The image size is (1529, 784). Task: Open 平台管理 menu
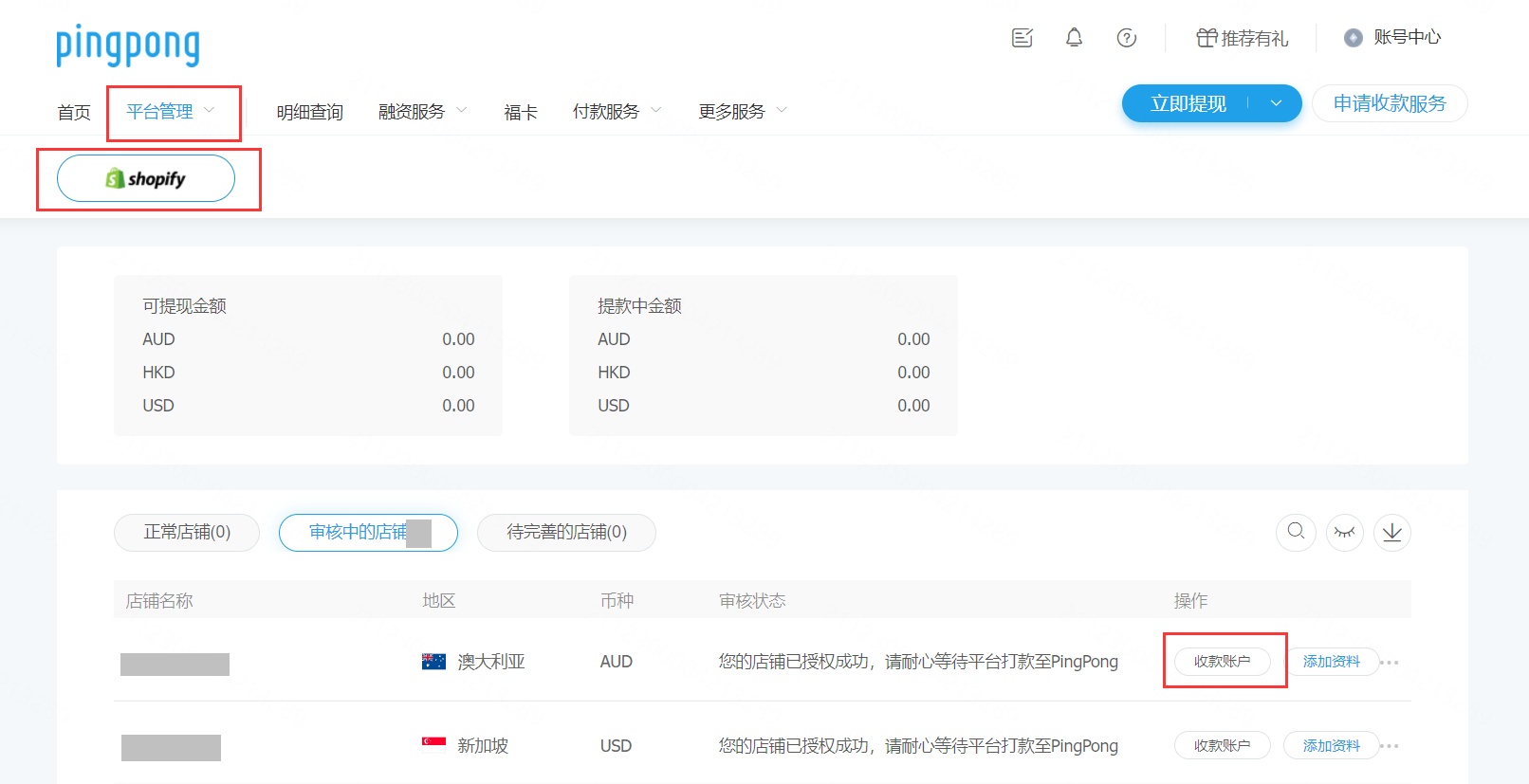coord(159,112)
